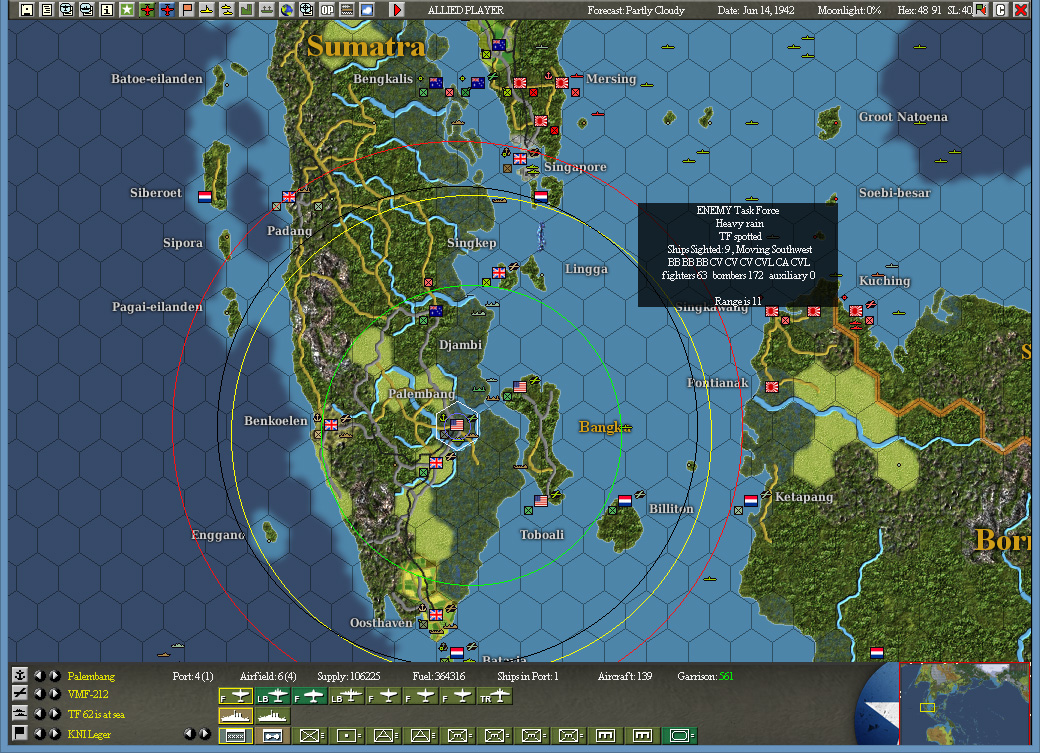Click the C button in top-right corner
This screenshot has height=753, width=1040.
tap(1000, 10)
